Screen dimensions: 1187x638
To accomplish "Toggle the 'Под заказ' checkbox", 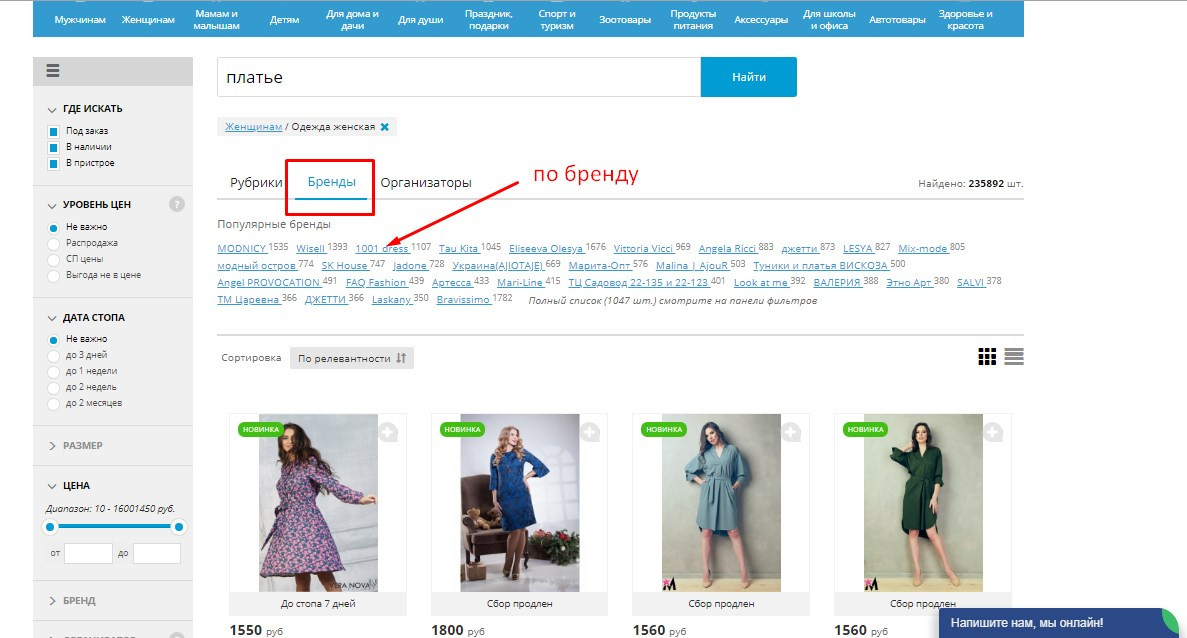I will point(53,132).
